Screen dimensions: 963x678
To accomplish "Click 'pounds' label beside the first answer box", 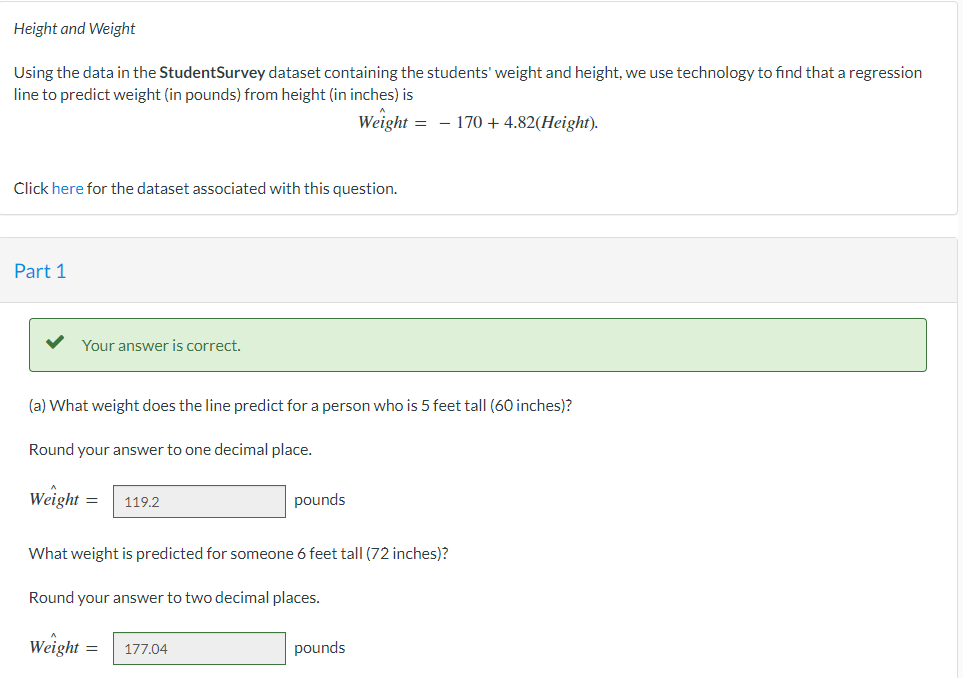I will point(319,499).
